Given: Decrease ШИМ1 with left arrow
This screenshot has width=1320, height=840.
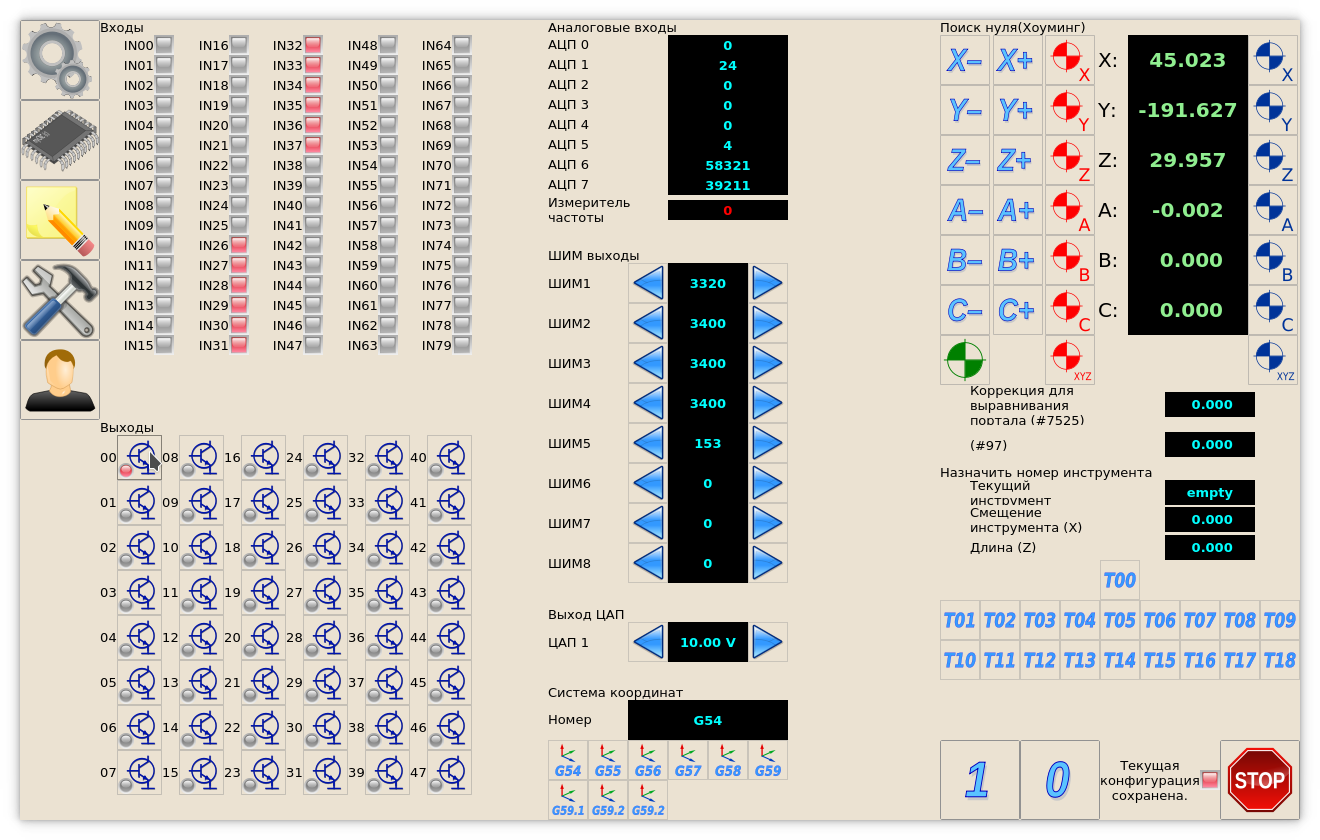Looking at the screenshot, I should (x=648, y=283).
